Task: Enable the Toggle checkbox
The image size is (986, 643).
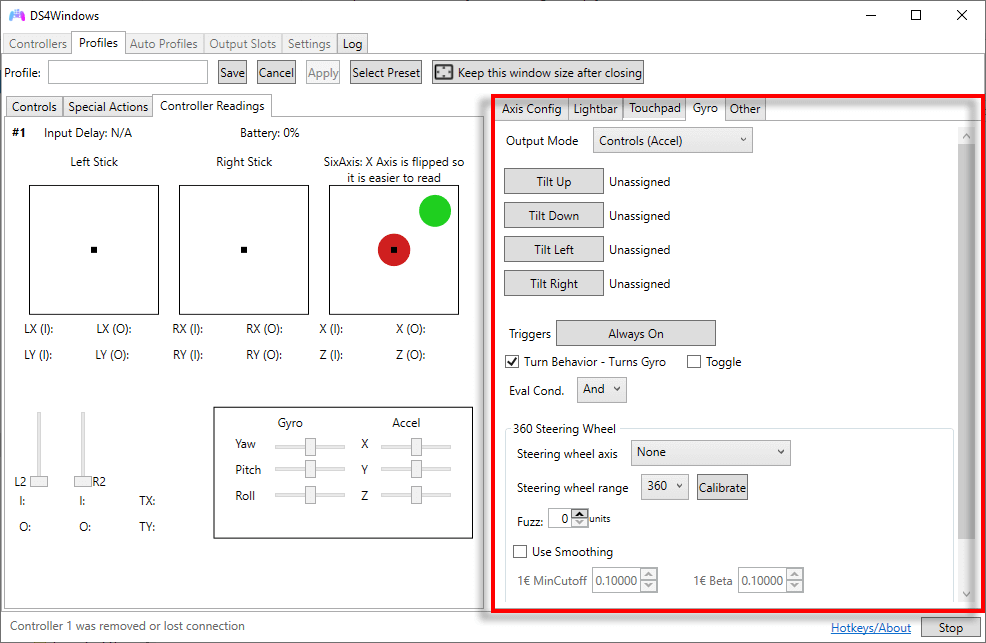Action: [694, 361]
